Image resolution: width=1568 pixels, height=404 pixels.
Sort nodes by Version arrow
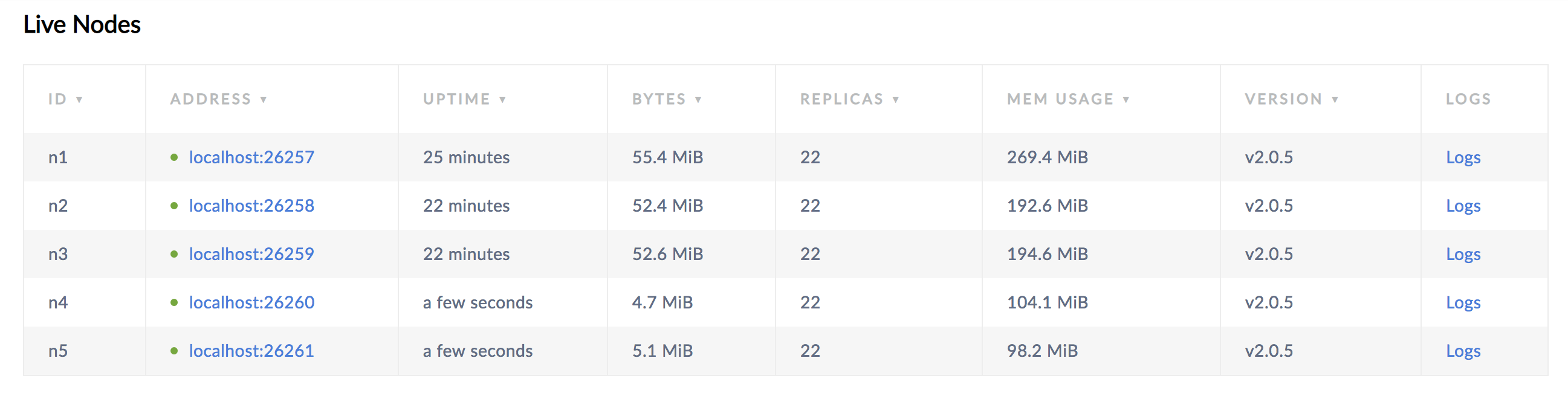(1335, 100)
